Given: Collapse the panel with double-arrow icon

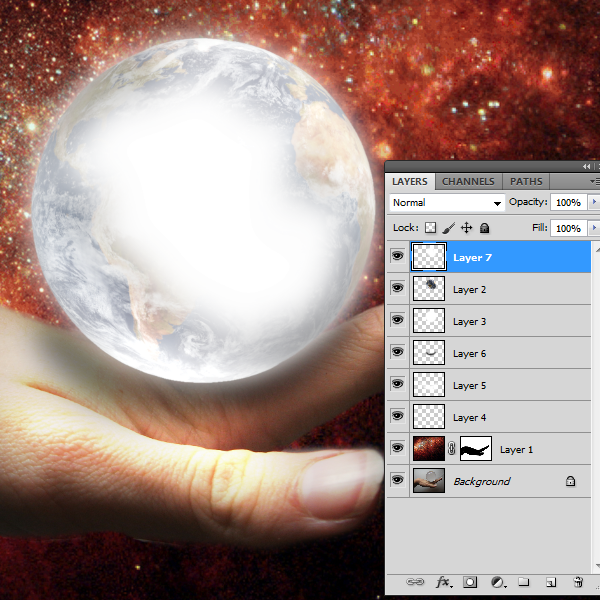Looking at the screenshot, I should point(587,166).
